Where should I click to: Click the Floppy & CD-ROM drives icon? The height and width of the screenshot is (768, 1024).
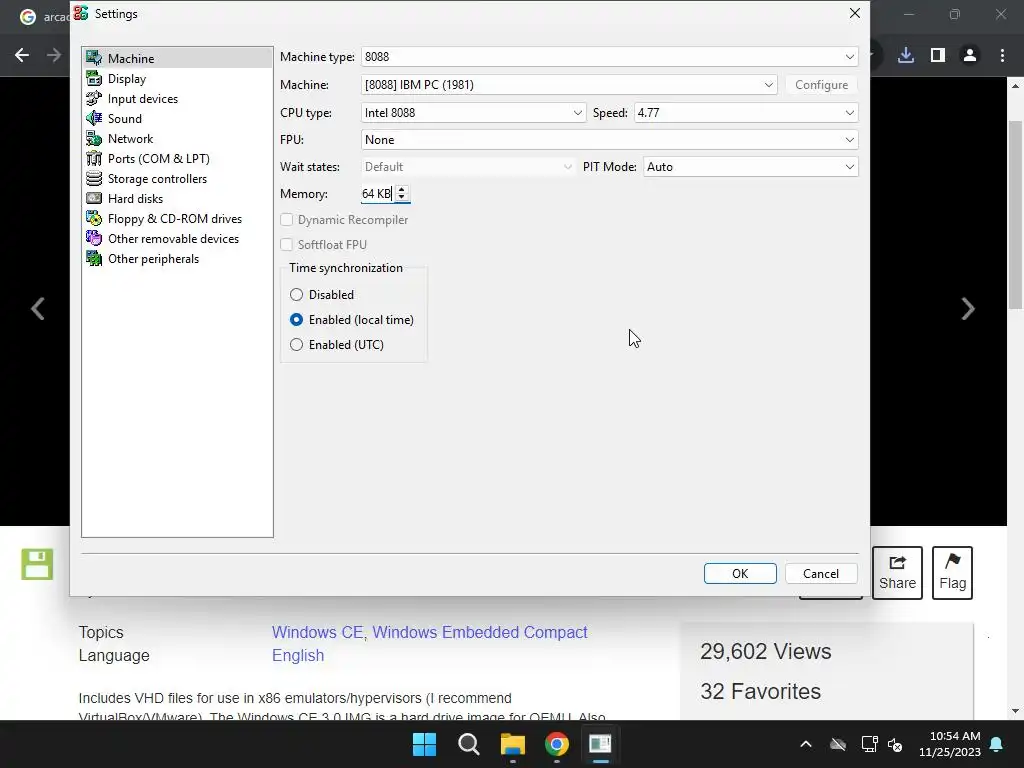pos(94,219)
